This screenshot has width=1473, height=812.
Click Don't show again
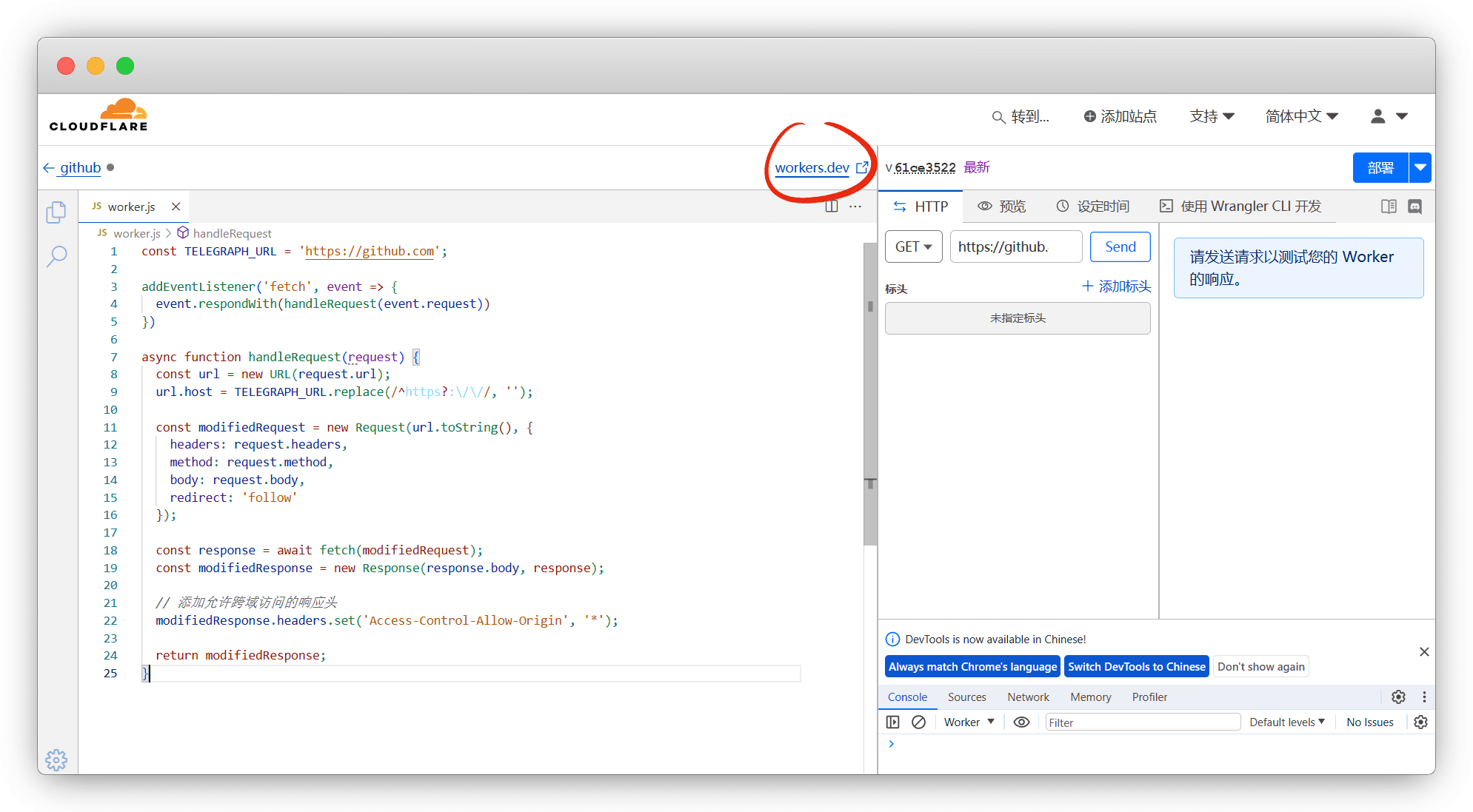click(x=1260, y=667)
